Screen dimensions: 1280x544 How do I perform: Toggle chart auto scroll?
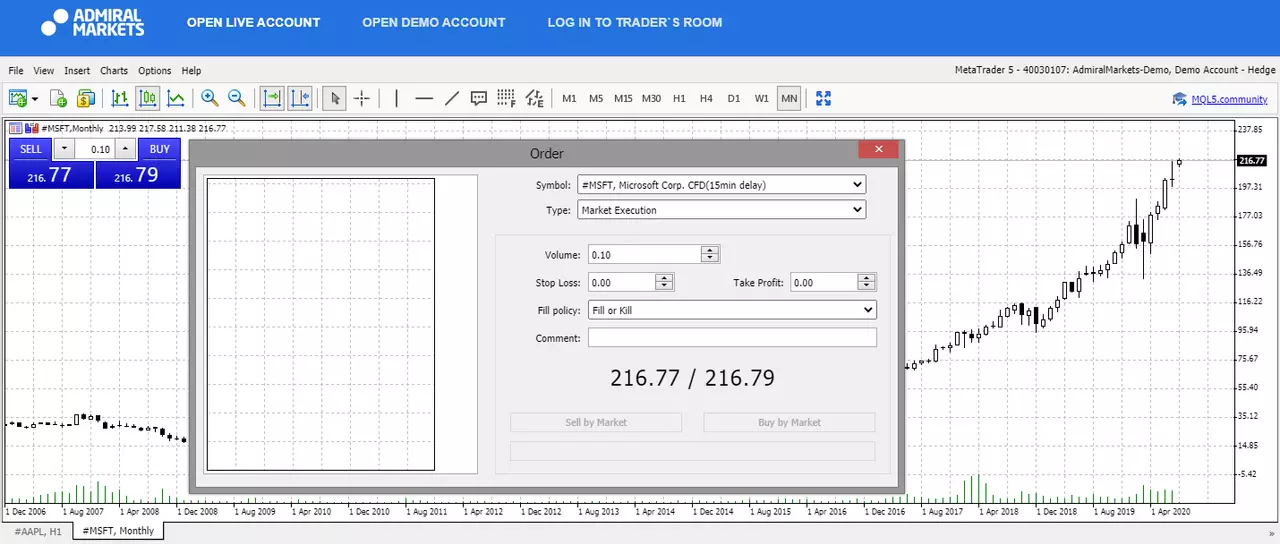272,98
